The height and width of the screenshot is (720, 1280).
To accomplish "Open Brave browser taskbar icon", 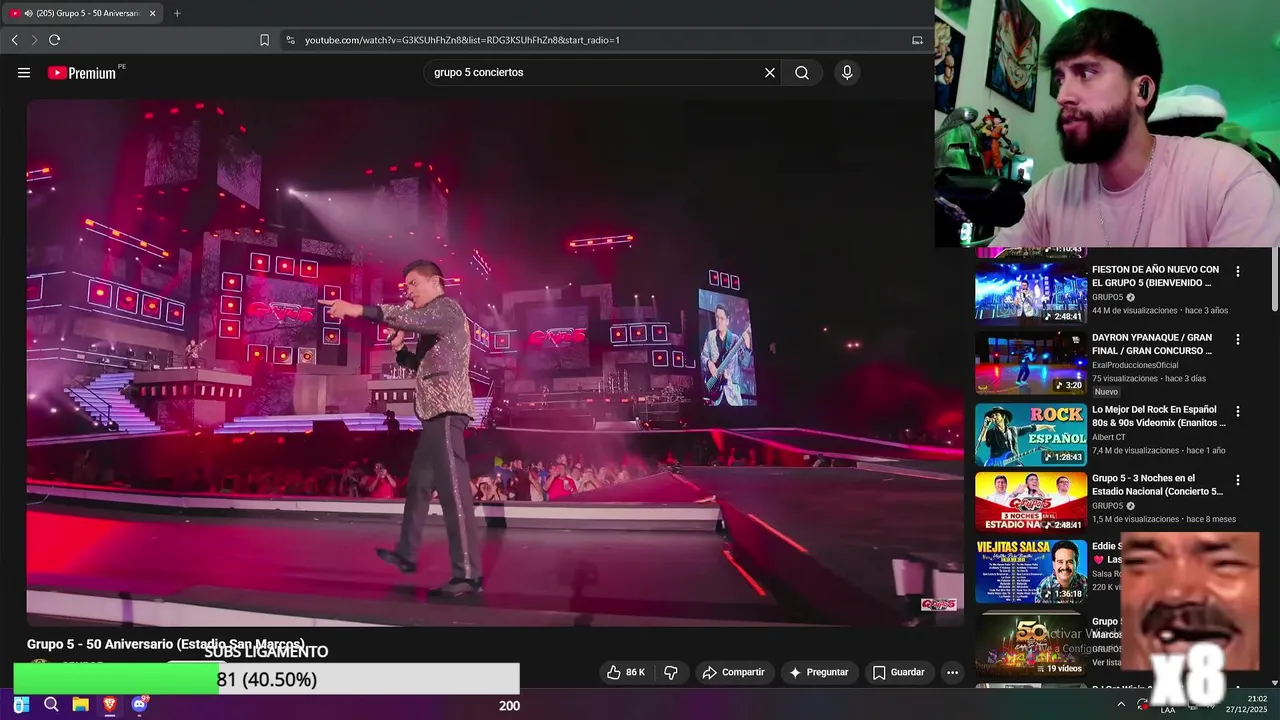I will click(x=110, y=705).
